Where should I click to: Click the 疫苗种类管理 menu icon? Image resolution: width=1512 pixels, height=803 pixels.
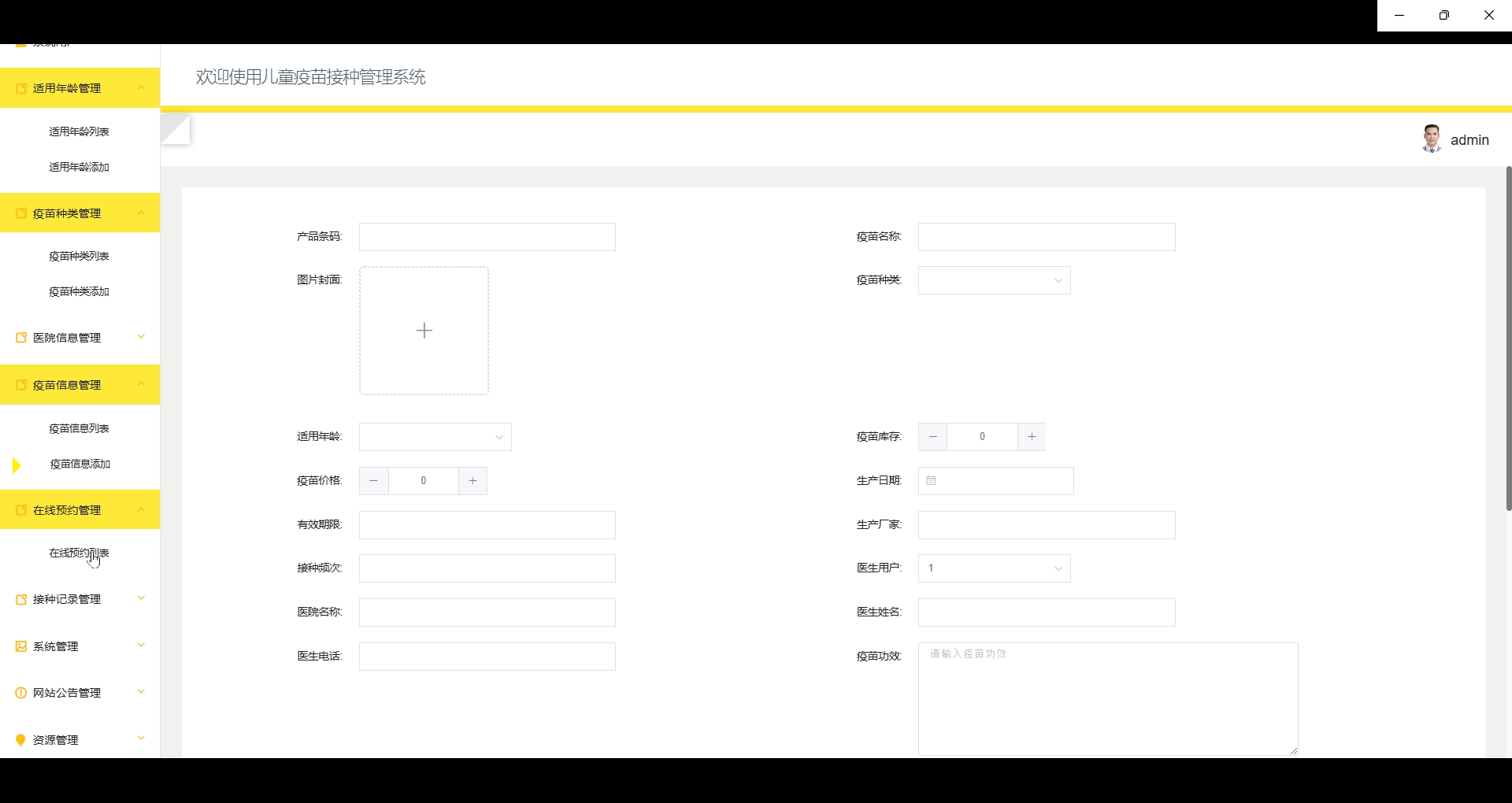pos(21,213)
